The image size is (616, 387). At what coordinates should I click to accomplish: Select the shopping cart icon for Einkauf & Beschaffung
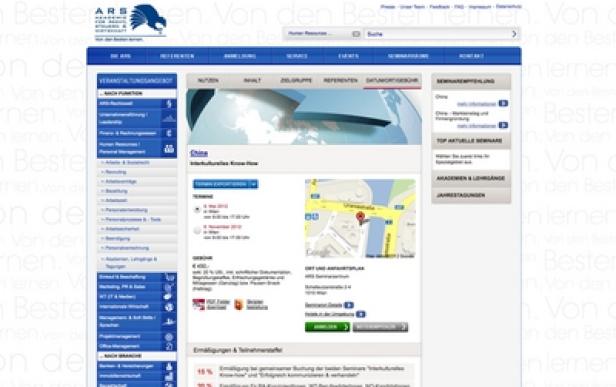(x=169, y=277)
